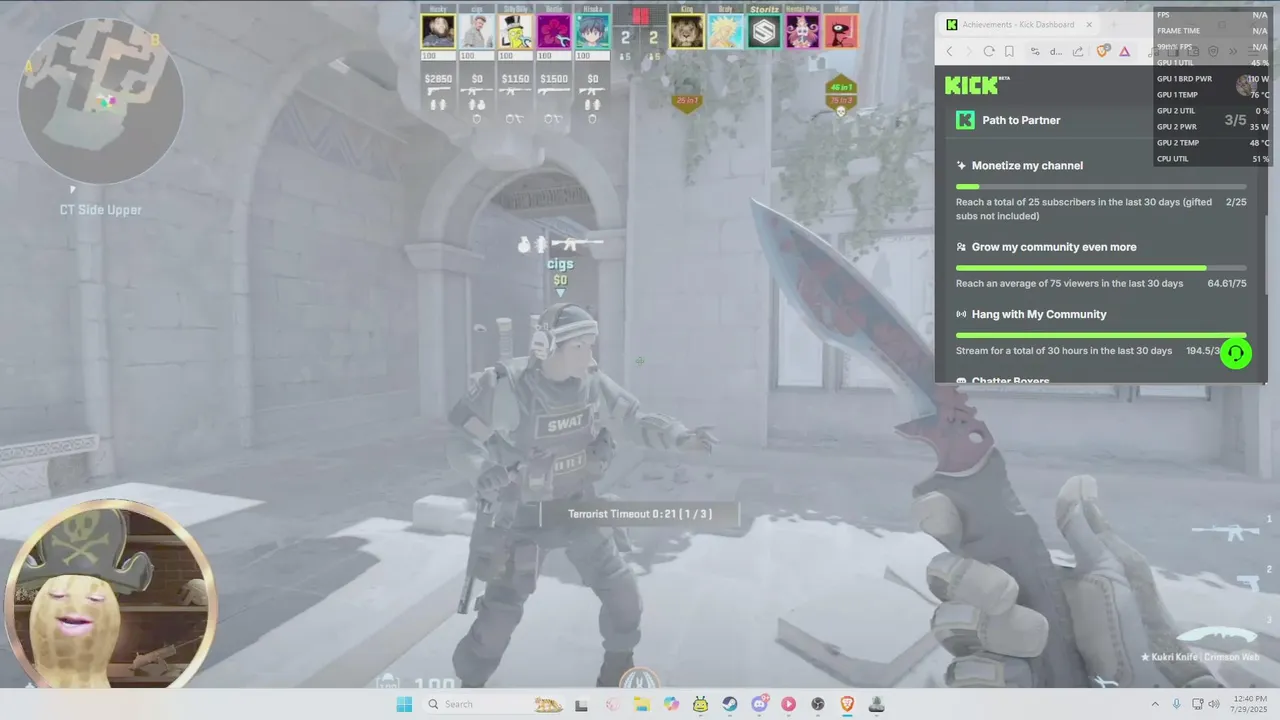Click the Hang with My Community progress bar
The image size is (1280, 720).
point(1101,335)
